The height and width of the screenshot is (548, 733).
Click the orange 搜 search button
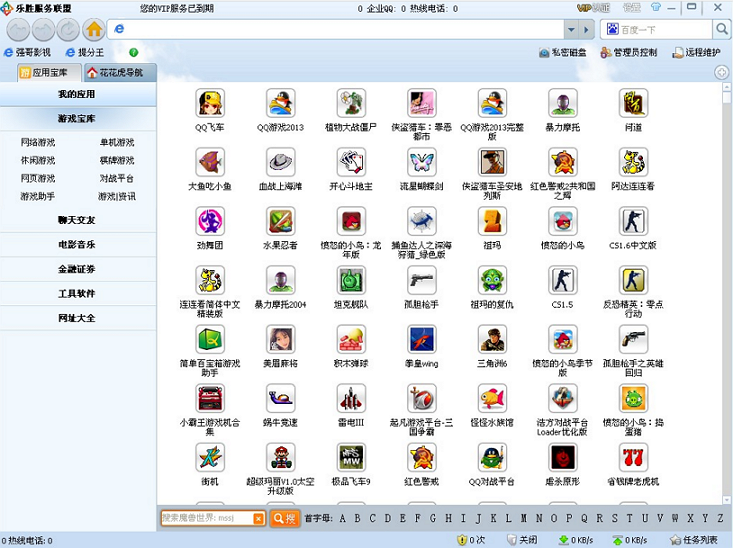[x=284, y=518]
